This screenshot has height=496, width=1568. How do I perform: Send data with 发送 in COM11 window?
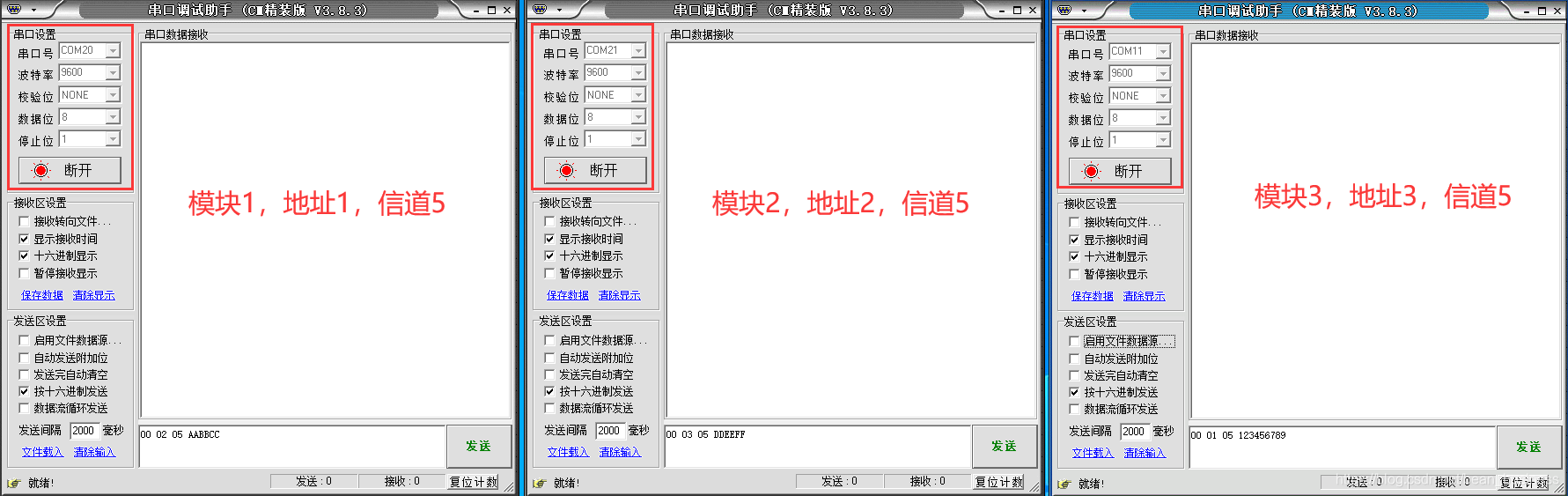pos(1528,447)
